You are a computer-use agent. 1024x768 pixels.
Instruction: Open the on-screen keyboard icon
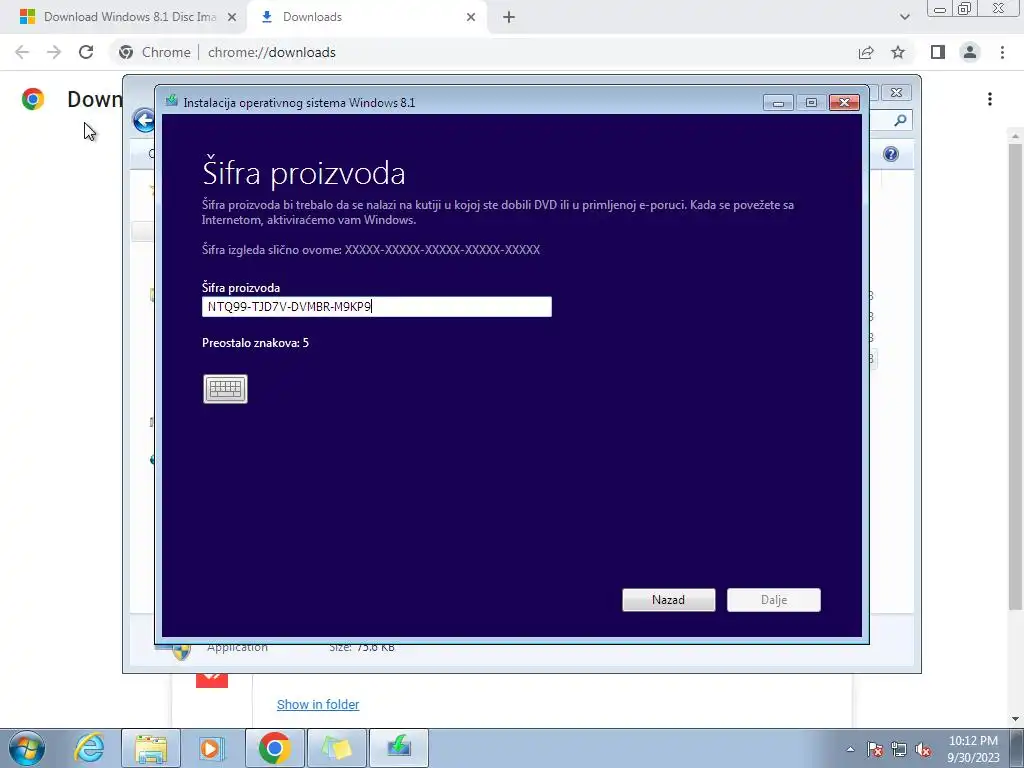coord(225,389)
